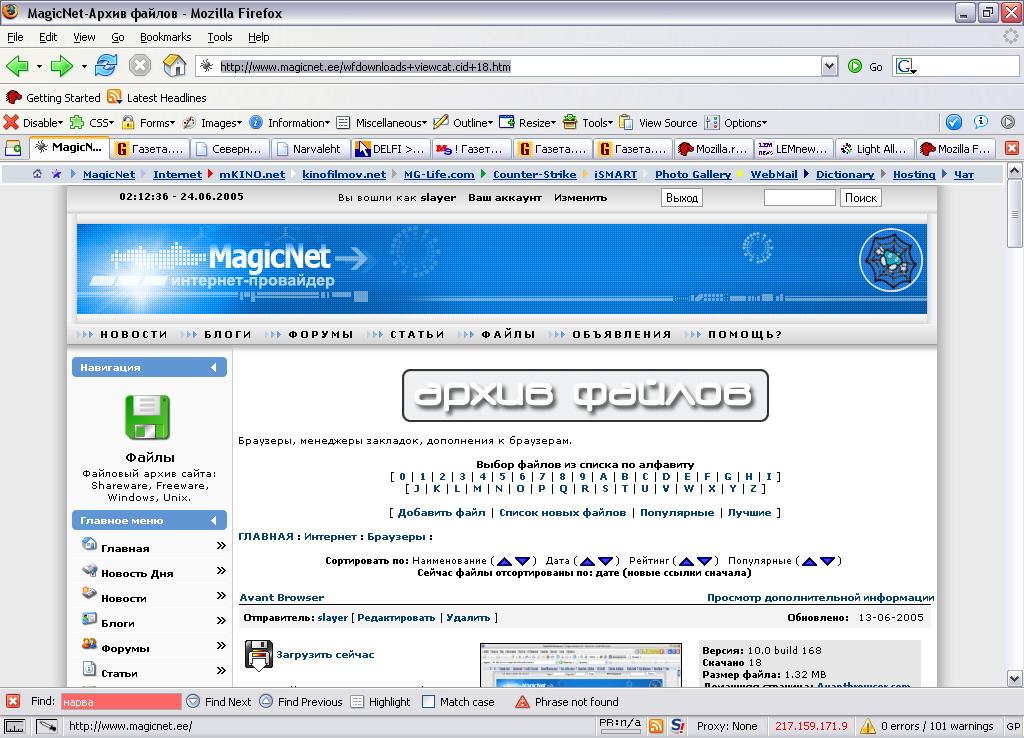Click the Home toolbar button

tap(174, 66)
